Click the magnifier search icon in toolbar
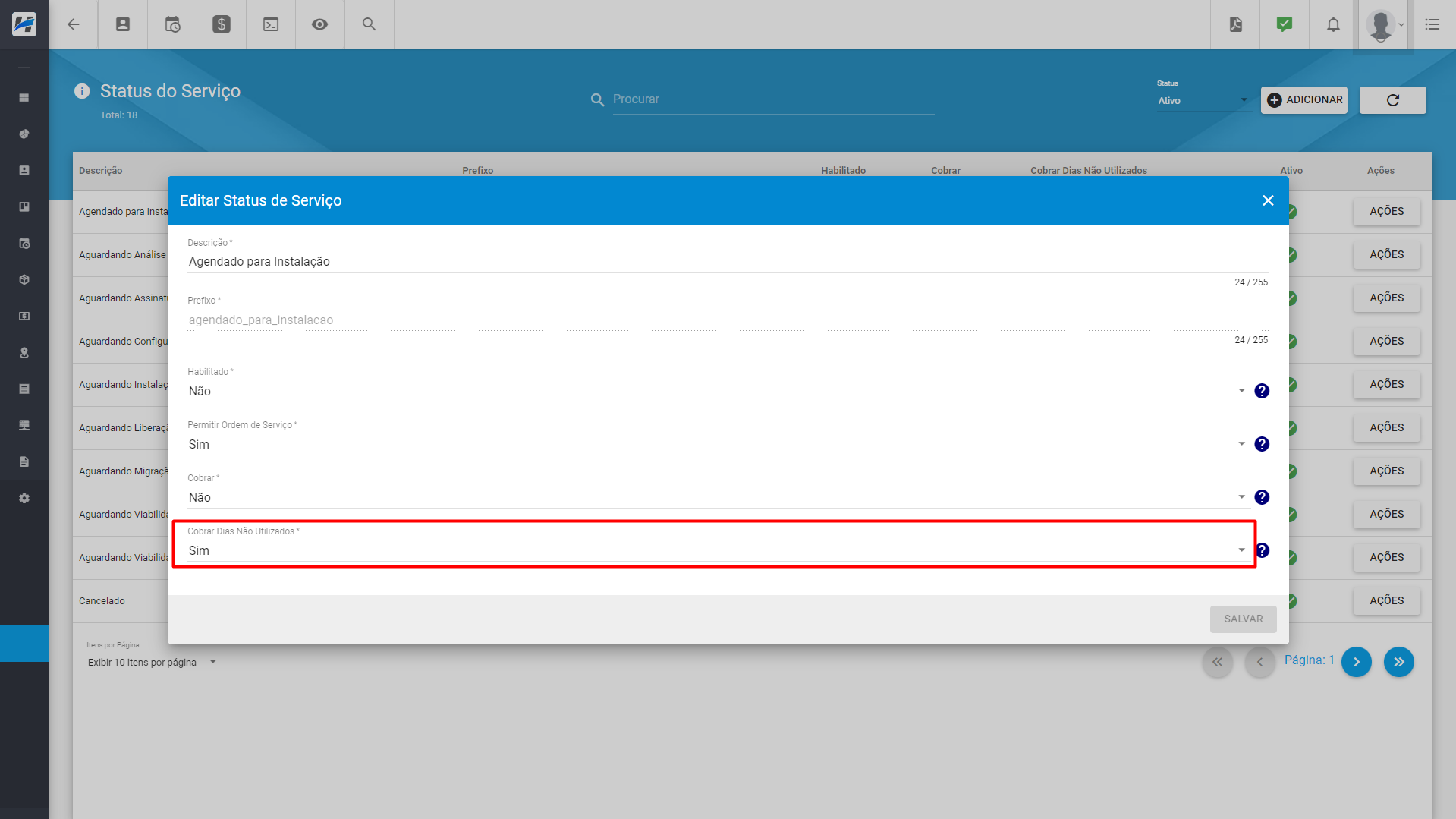The height and width of the screenshot is (819, 1456). 370,24
